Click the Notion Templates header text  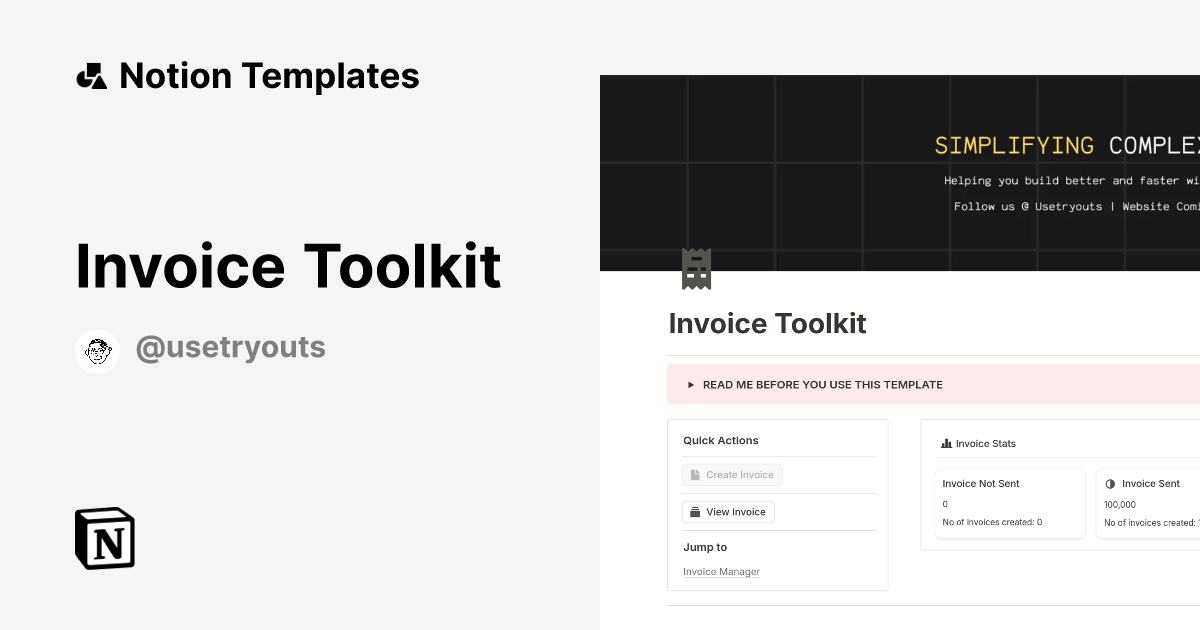point(269,75)
